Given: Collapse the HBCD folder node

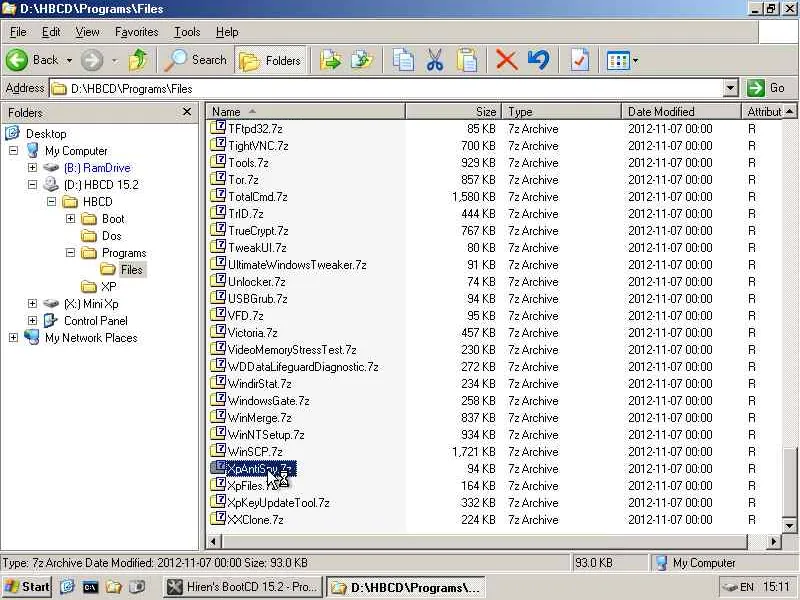Looking at the screenshot, I should (x=52, y=202).
